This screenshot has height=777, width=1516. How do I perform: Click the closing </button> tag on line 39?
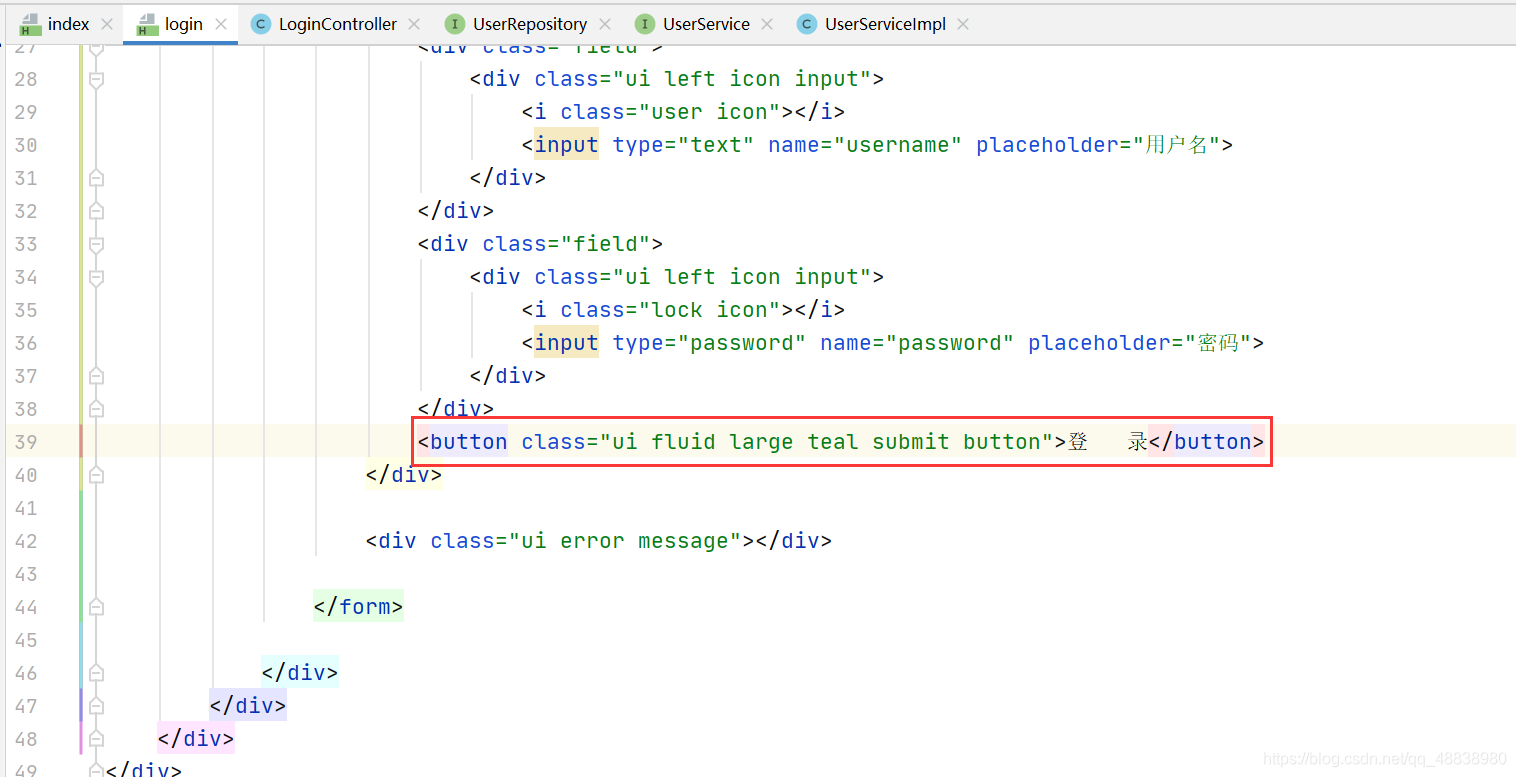click(x=1206, y=442)
